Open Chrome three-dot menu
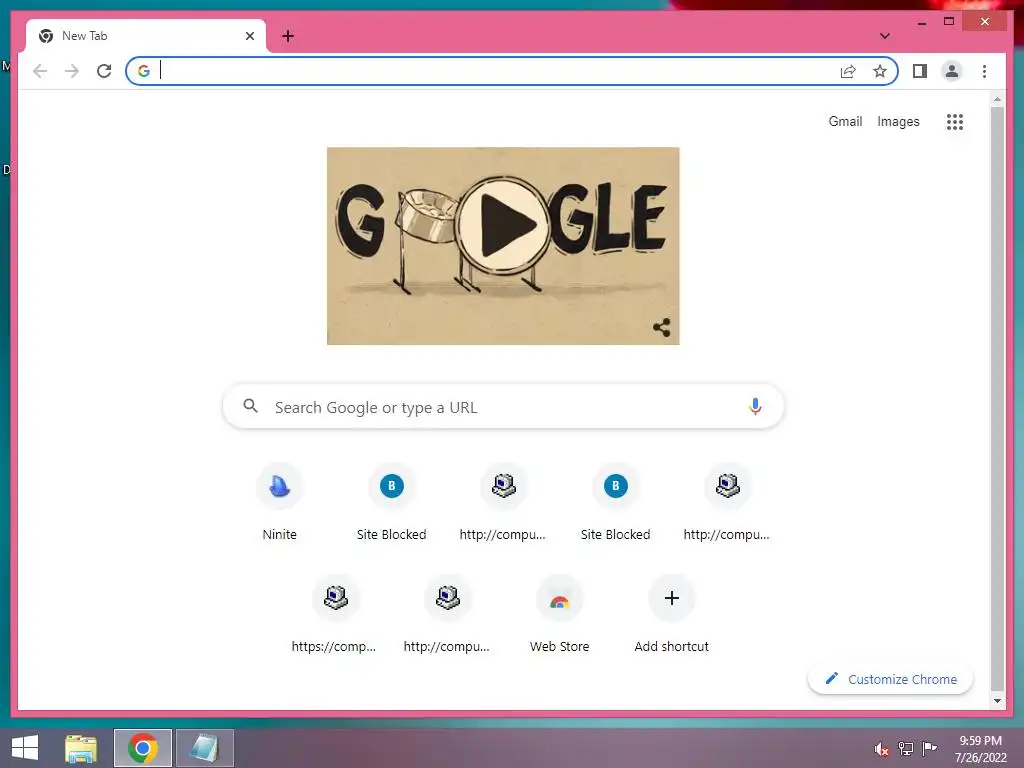This screenshot has width=1024, height=768. tap(984, 71)
